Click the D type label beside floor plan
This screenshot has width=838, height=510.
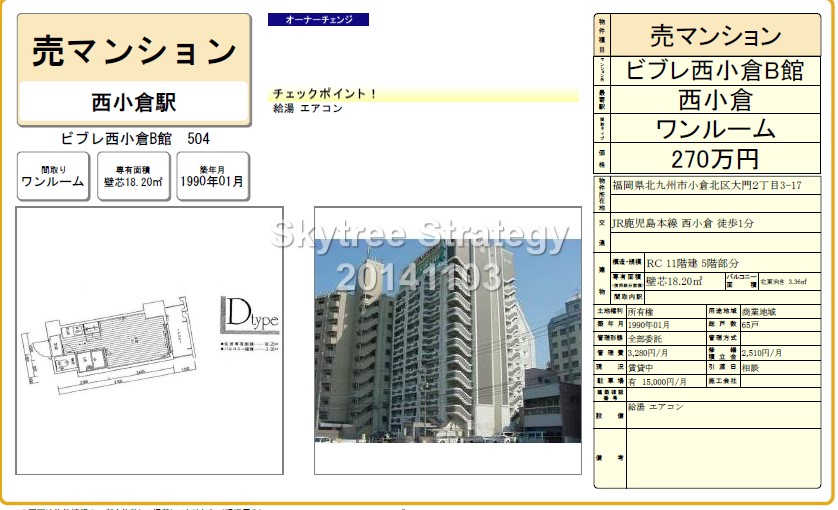tap(250, 314)
